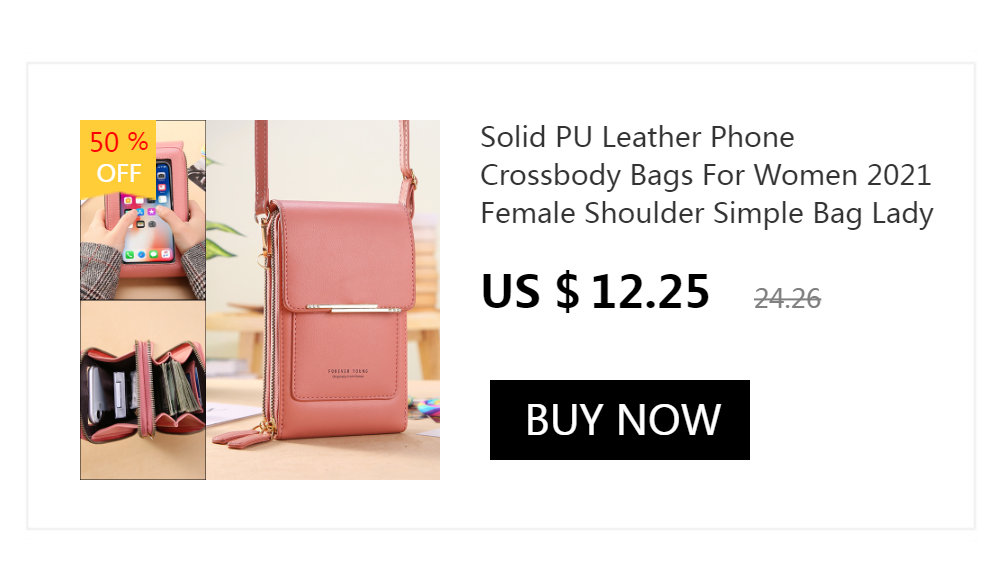This screenshot has width=1000, height=580.
Task: Click the main pink crossbody bag image
Action: (323, 300)
